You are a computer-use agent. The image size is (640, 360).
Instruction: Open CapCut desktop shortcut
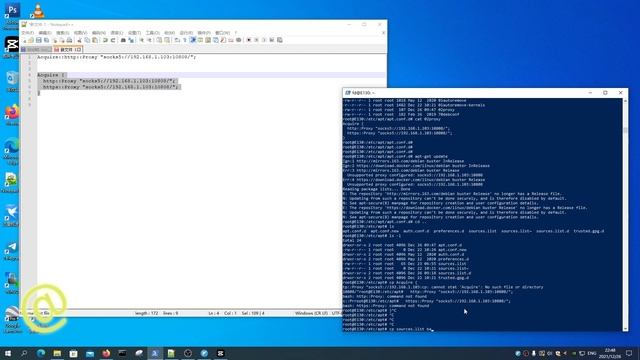pos(12,45)
